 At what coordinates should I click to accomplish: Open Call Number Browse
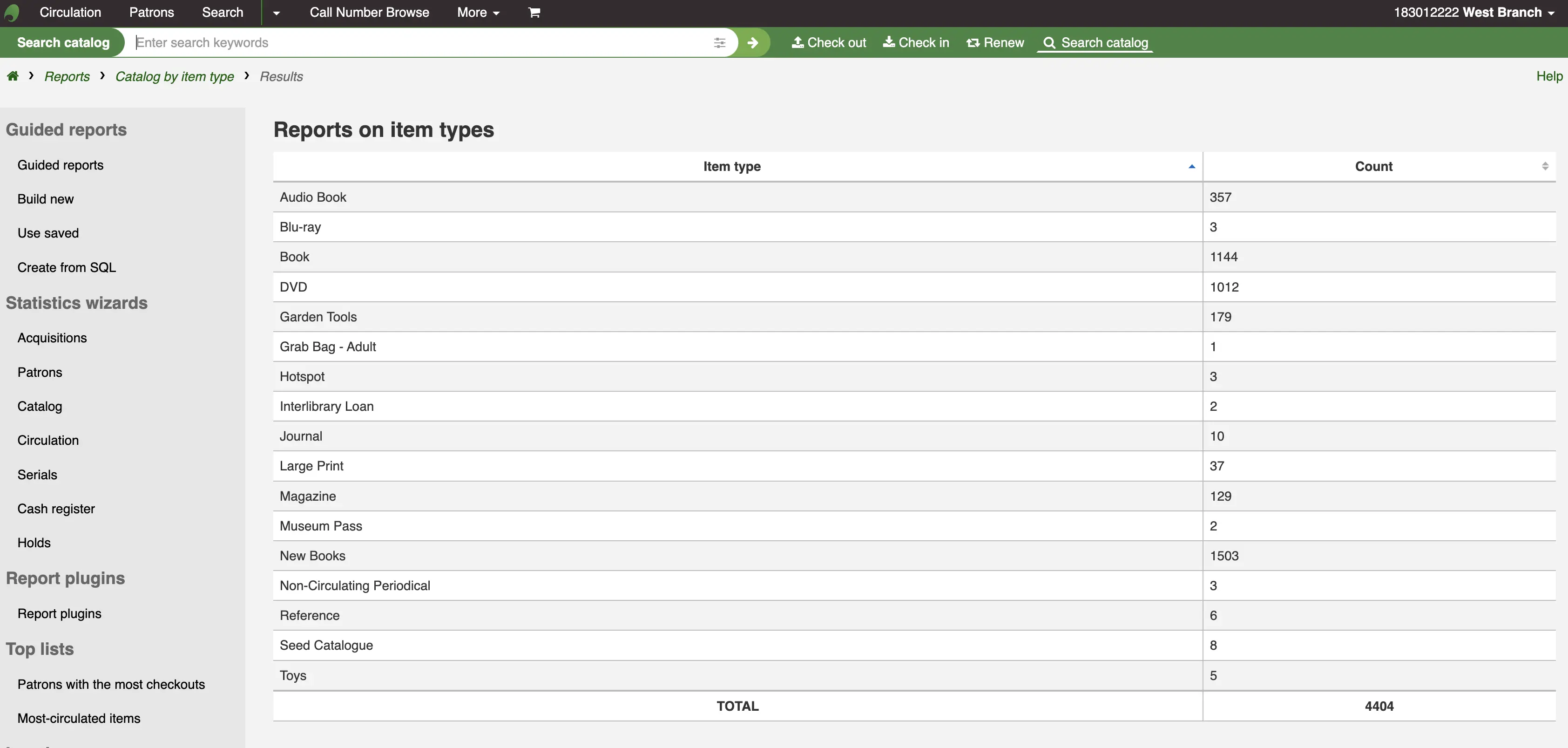(370, 12)
